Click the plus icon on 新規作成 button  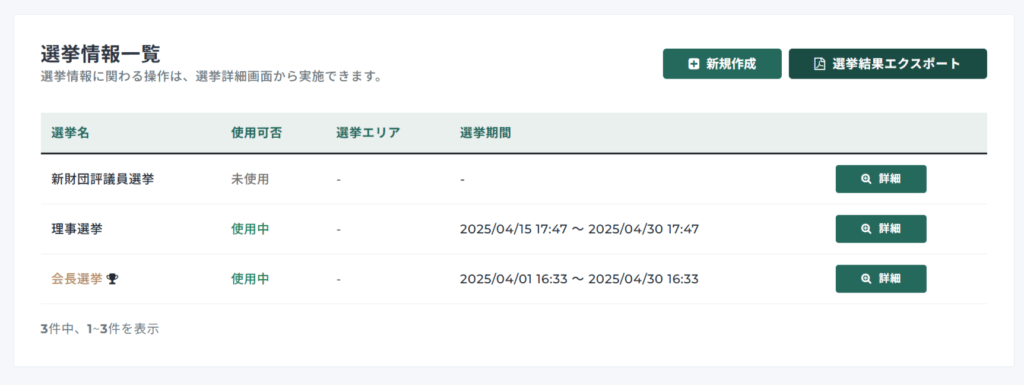point(694,64)
